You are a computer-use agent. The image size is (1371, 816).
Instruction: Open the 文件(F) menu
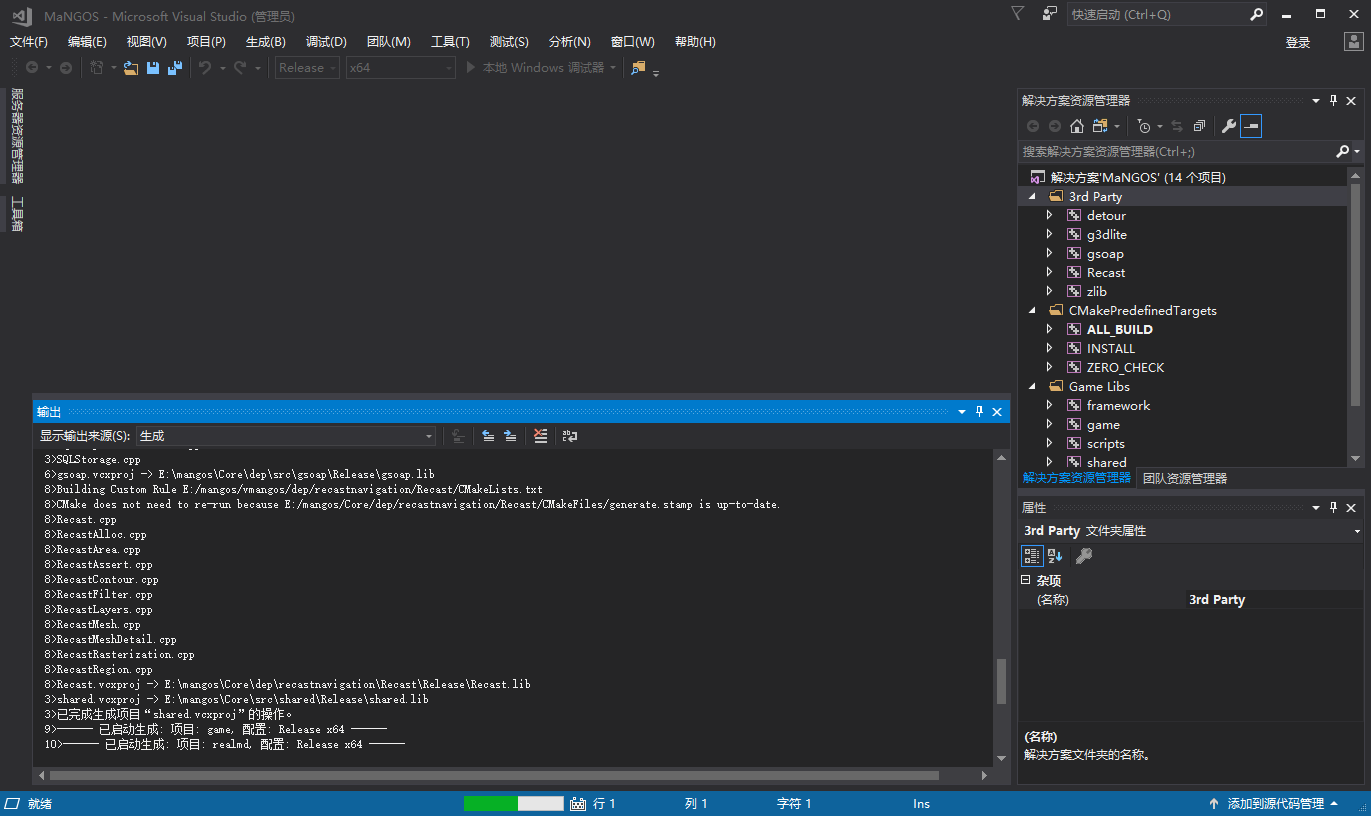(x=29, y=42)
